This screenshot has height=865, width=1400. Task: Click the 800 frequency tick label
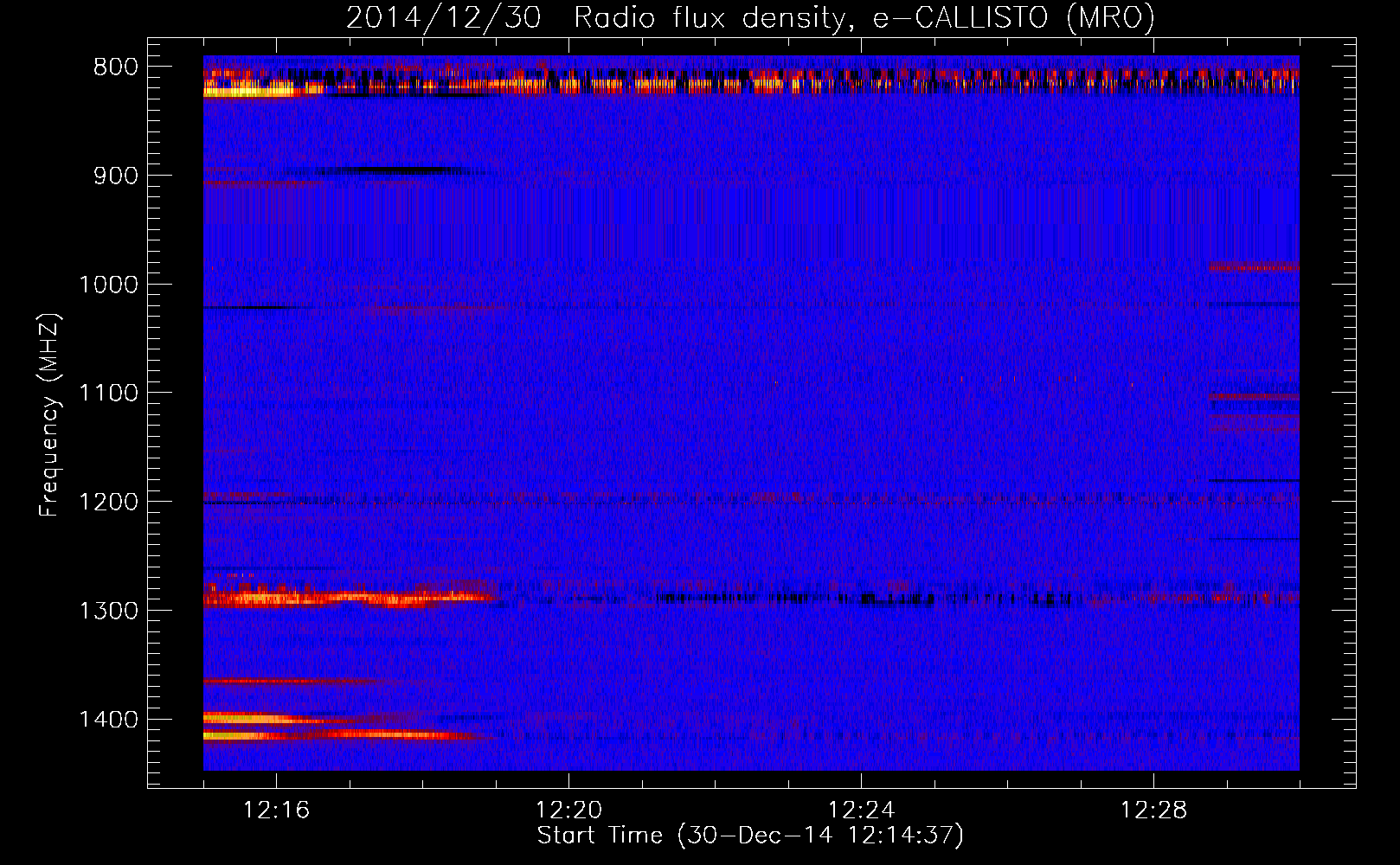point(116,67)
